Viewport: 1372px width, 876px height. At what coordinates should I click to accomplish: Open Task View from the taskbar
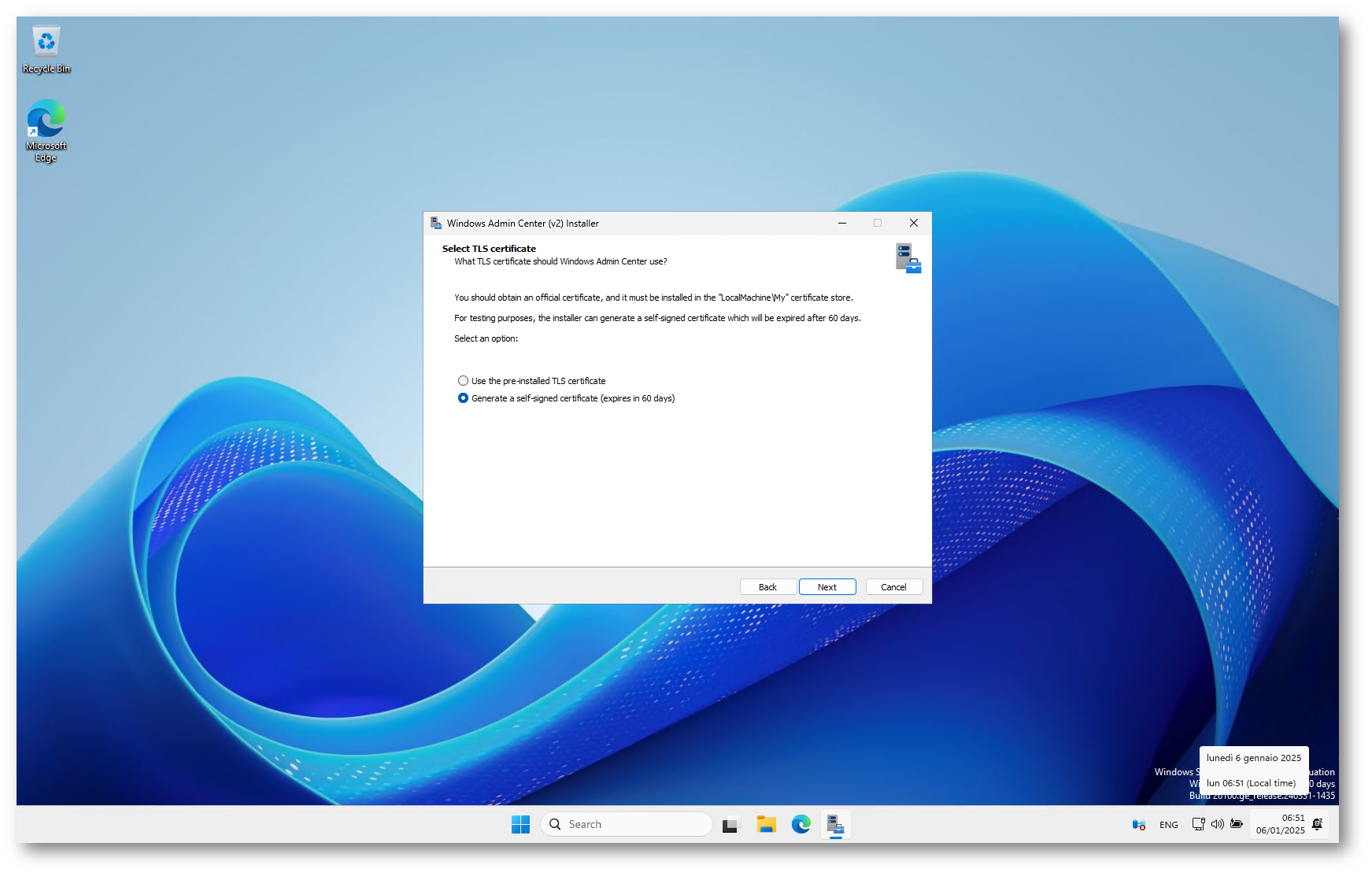(x=731, y=825)
